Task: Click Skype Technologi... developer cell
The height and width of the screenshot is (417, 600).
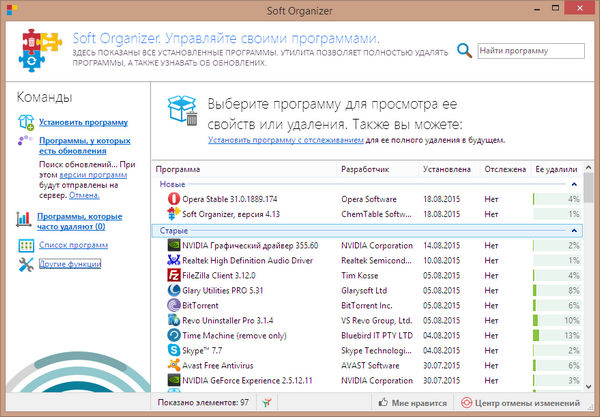Action: click(376, 350)
